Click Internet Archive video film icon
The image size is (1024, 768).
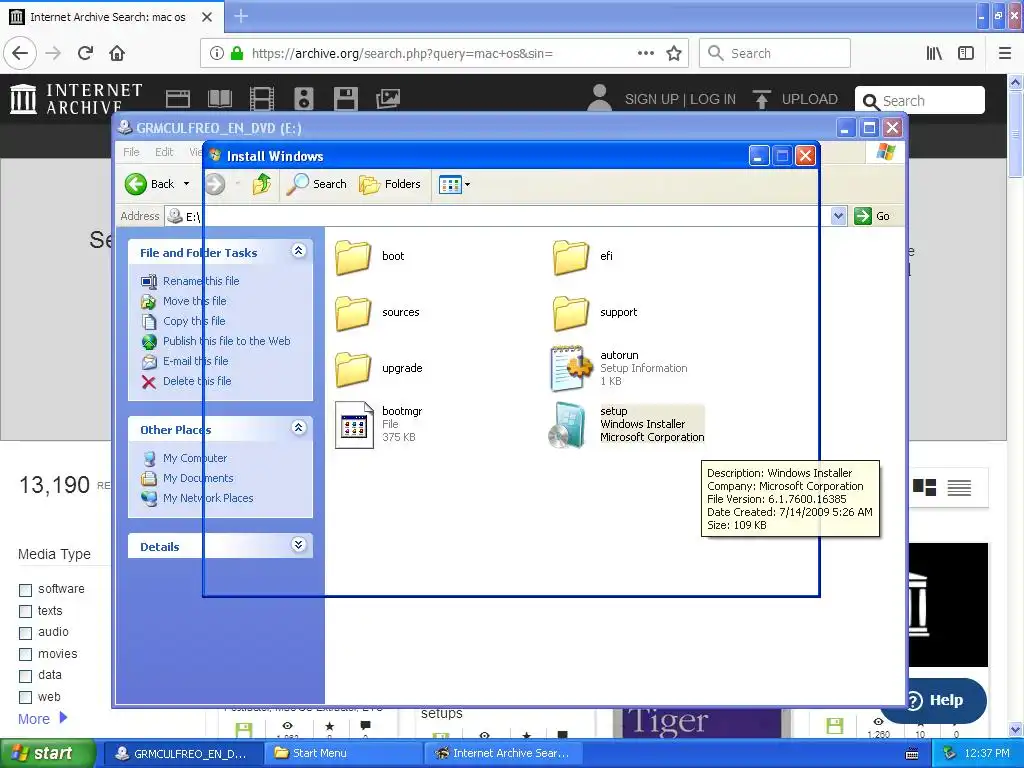pyautogui.click(x=262, y=99)
